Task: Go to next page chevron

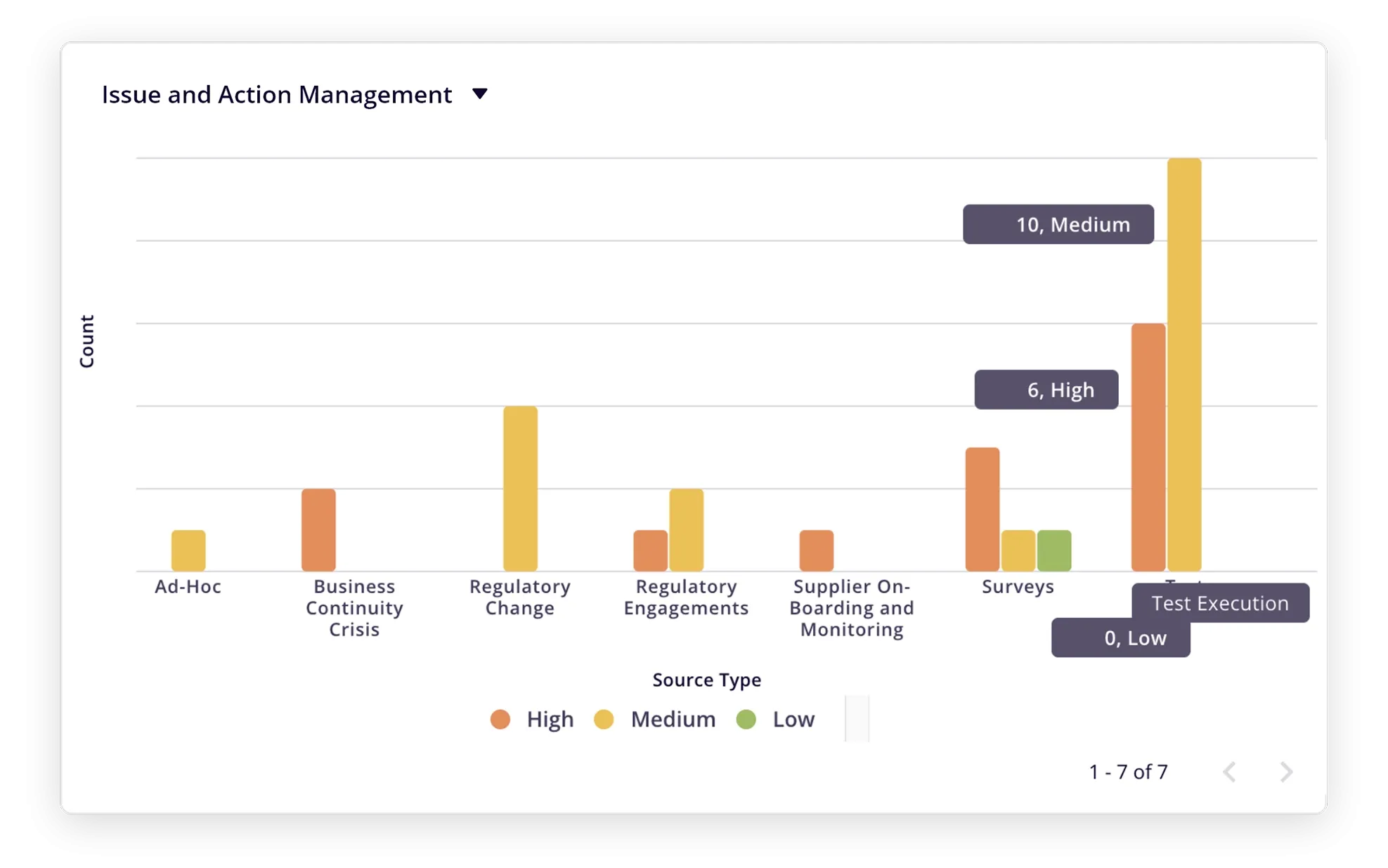Action: [1286, 772]
